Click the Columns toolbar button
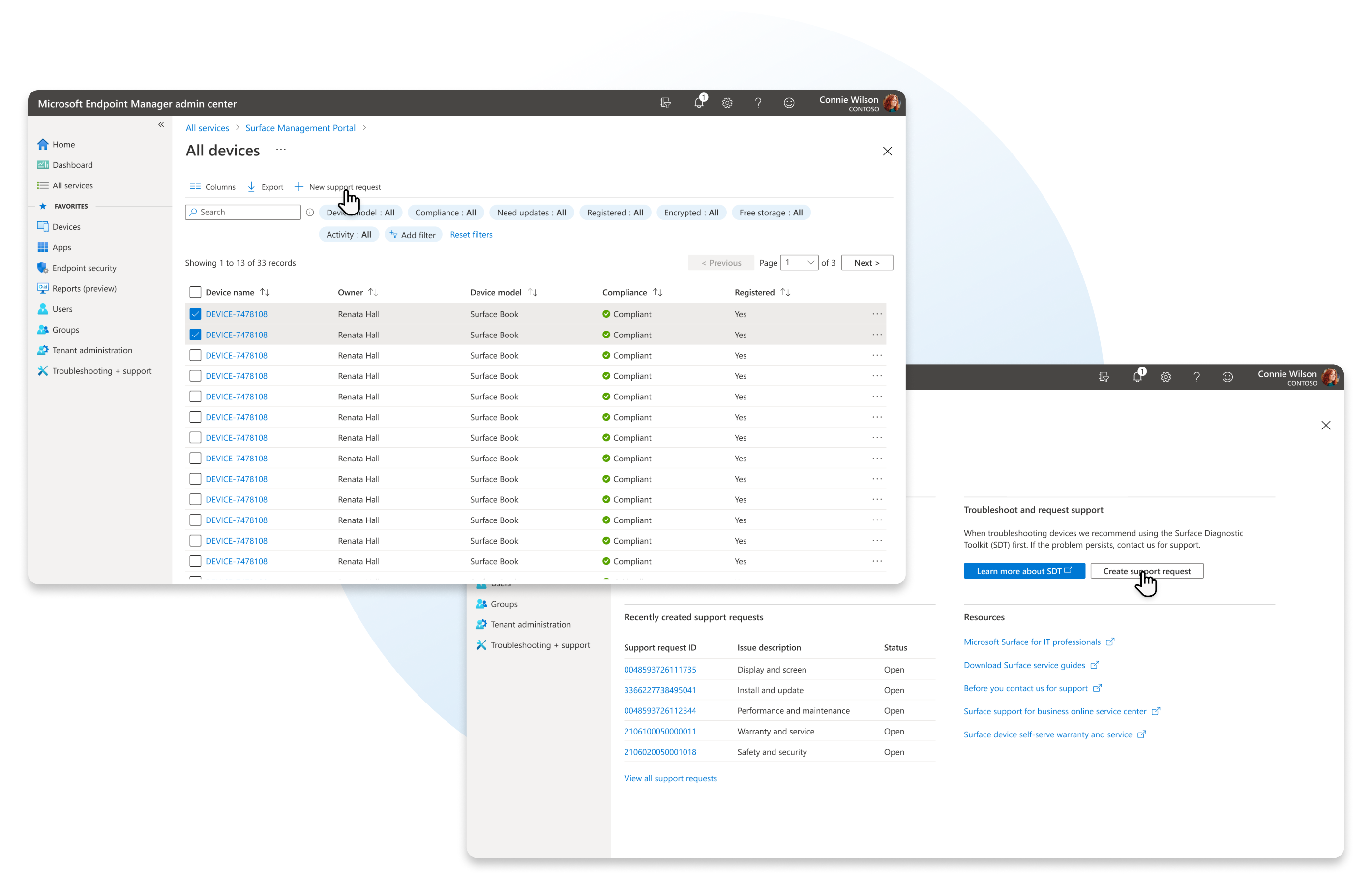The height and width of the screenshot is (887, 1372). pos(212,187)
